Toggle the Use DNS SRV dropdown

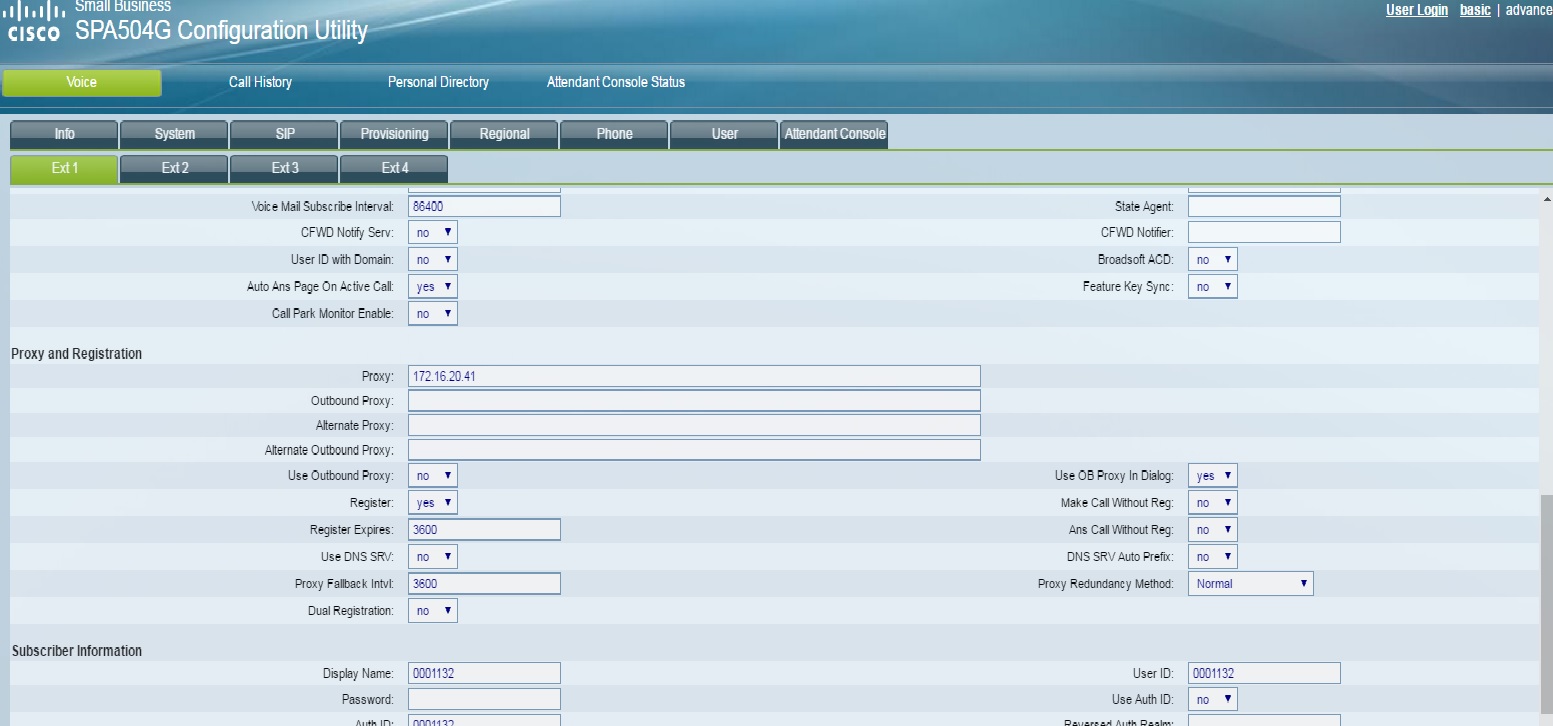(x=432, y=557)
